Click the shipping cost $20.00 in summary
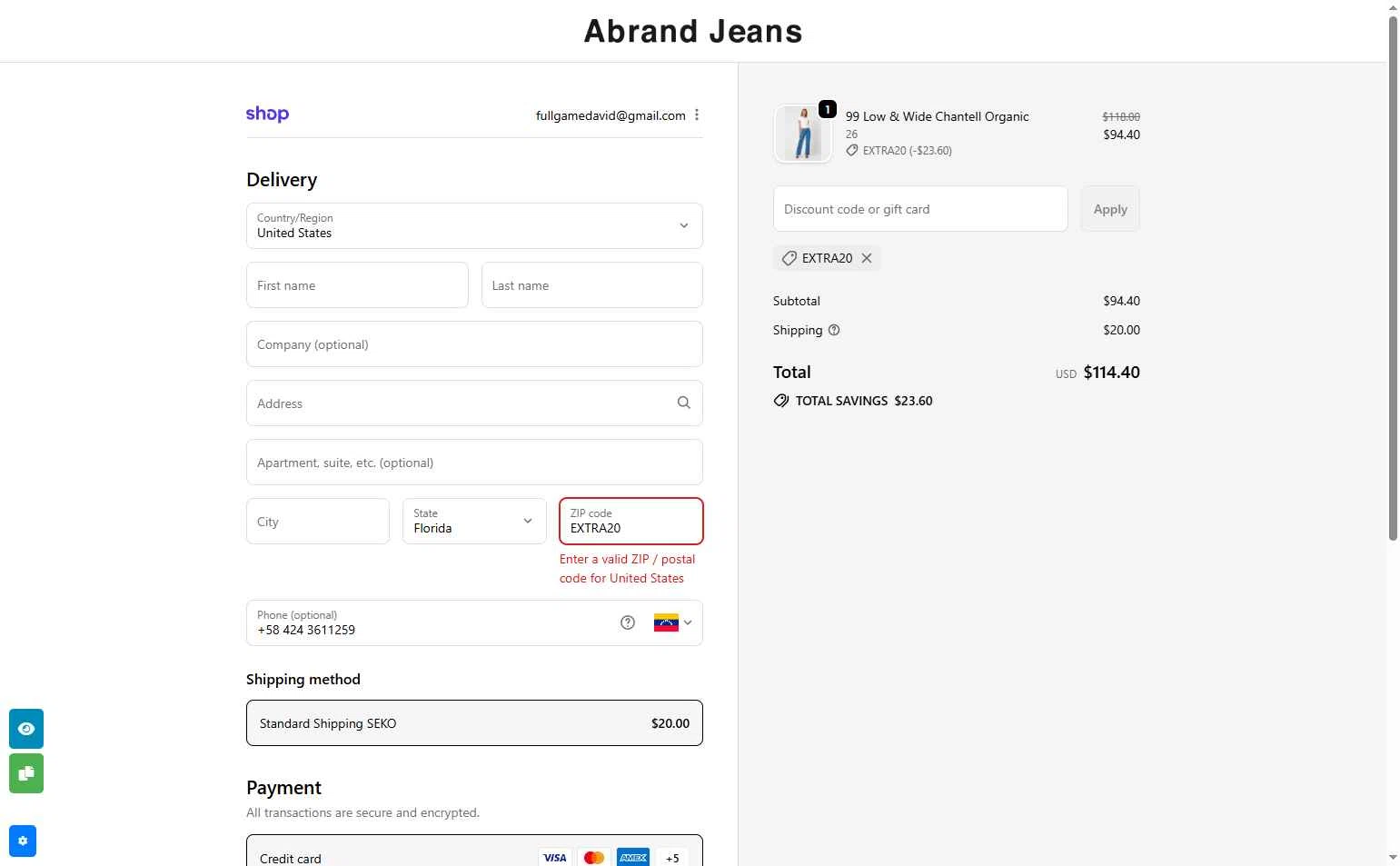Screen dimensions: 1400x866 1121,330
